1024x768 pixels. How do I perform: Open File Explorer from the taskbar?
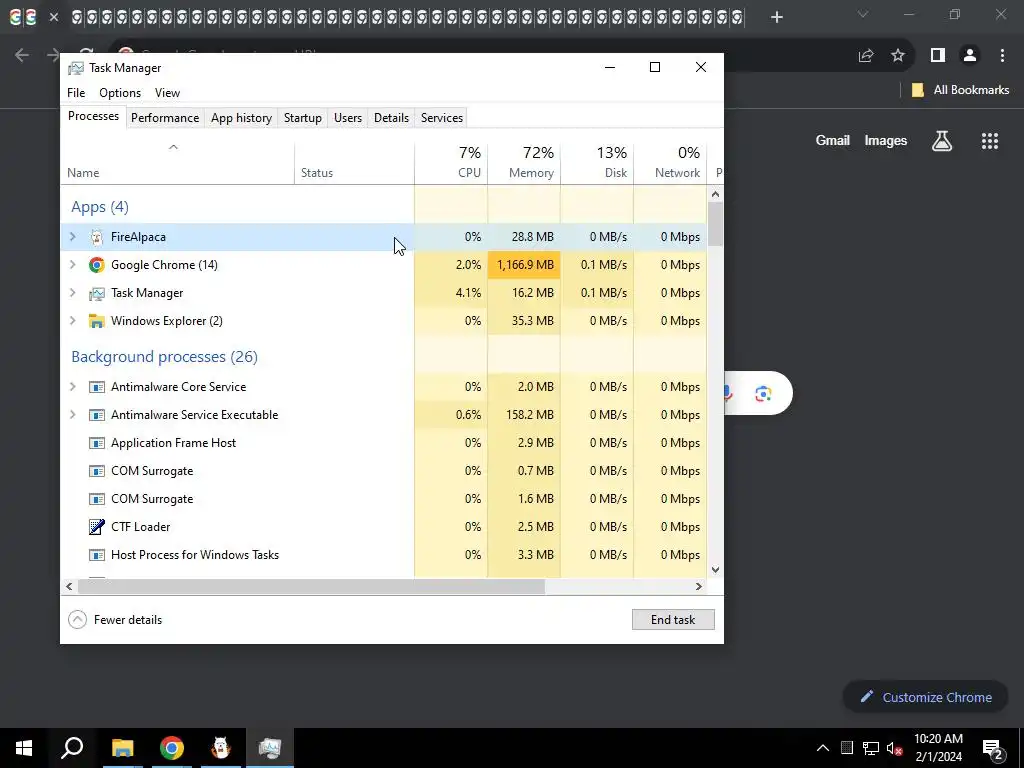coord(122,748)
